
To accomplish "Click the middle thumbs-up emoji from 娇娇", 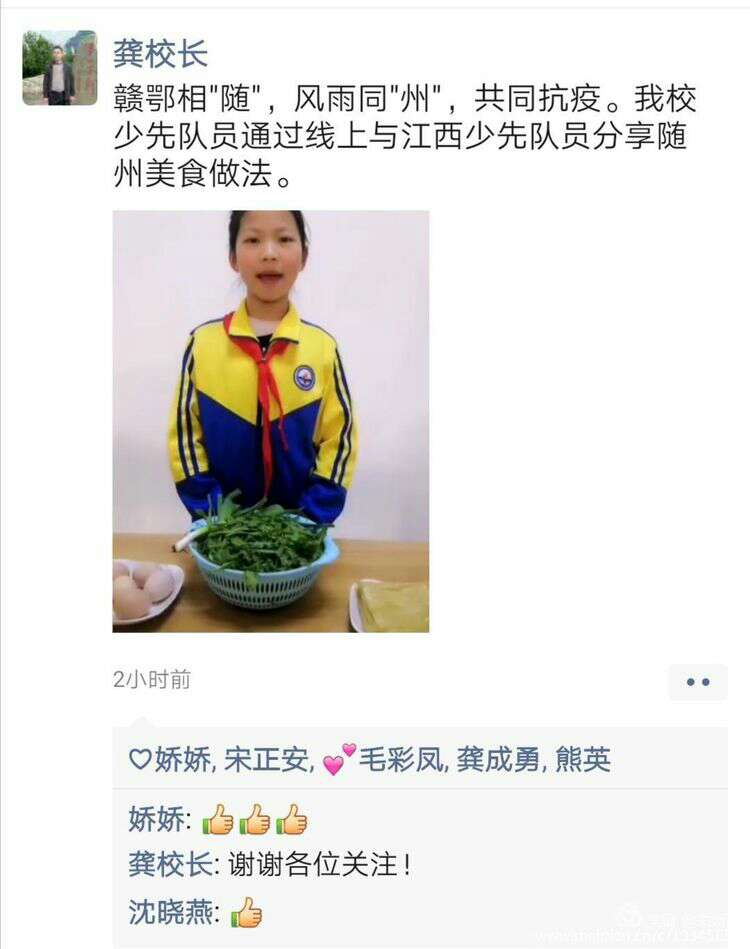I will (255, 819).
